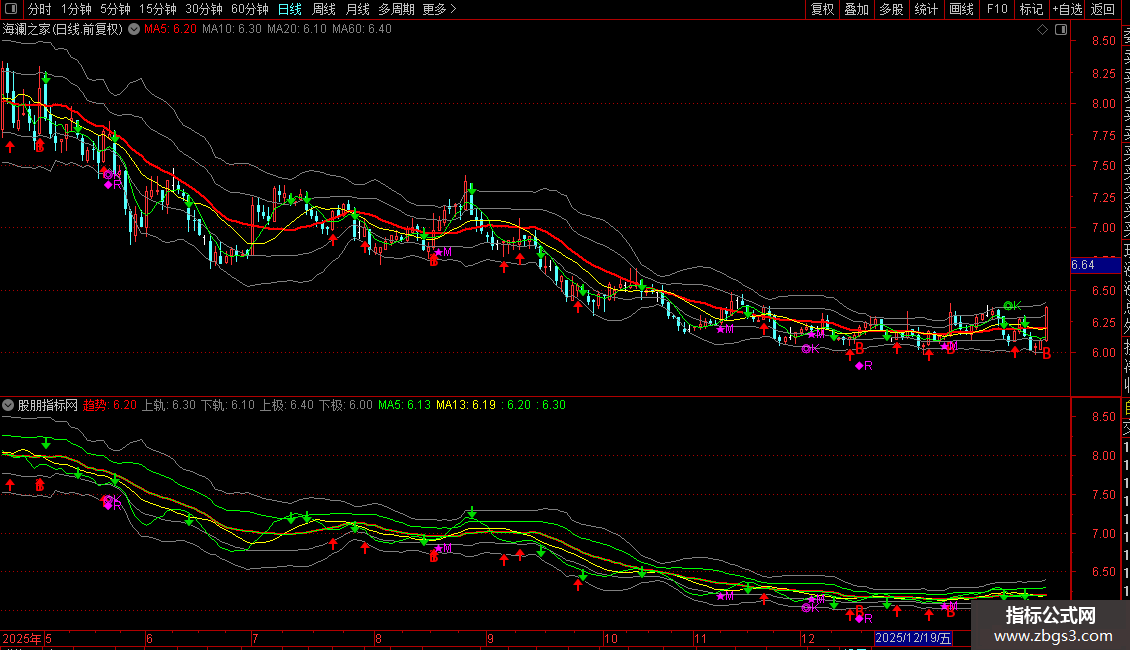1130x650 pixels.
Task: Click the 2025/12/19 date marker on timeline
Action: click(914, 638)
